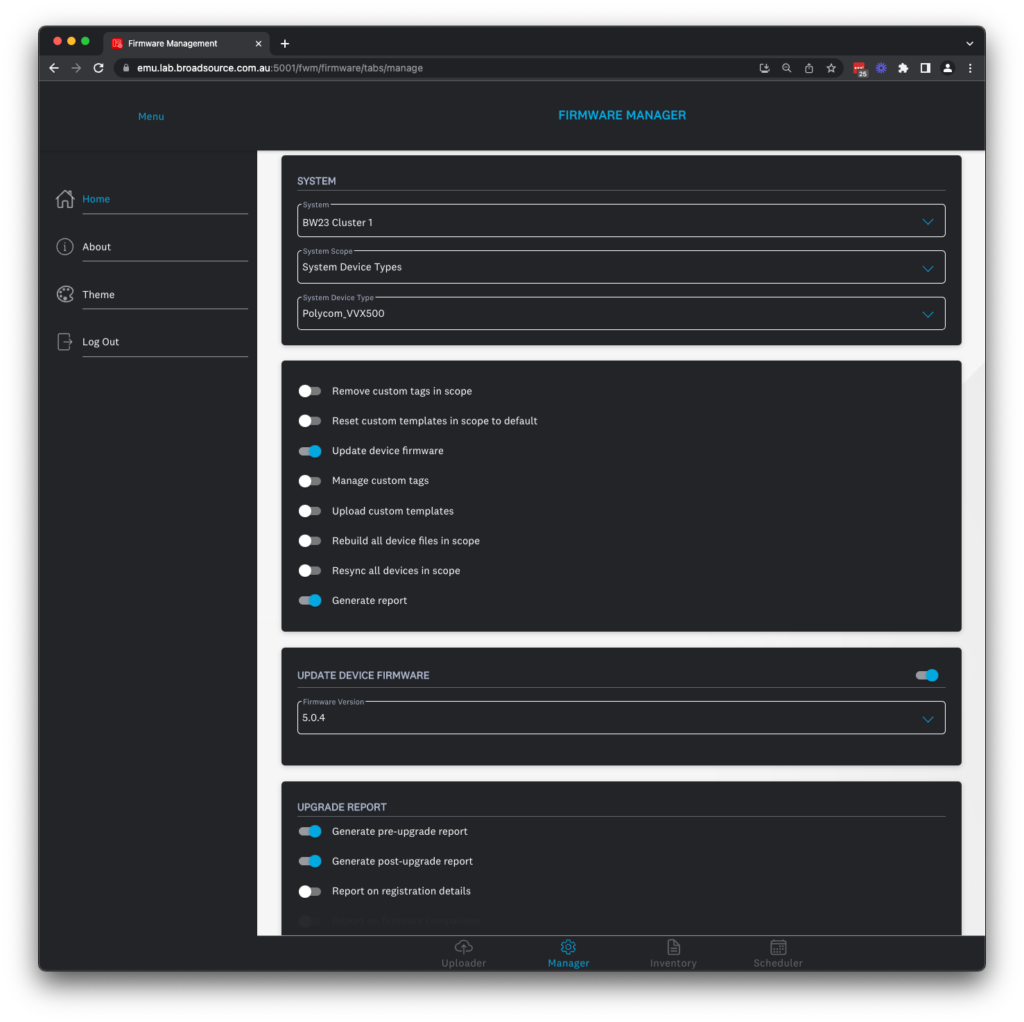Click the Theme palette icon
The width and height of the screenshot is (1024, 1022).
(x=65, y=294)
